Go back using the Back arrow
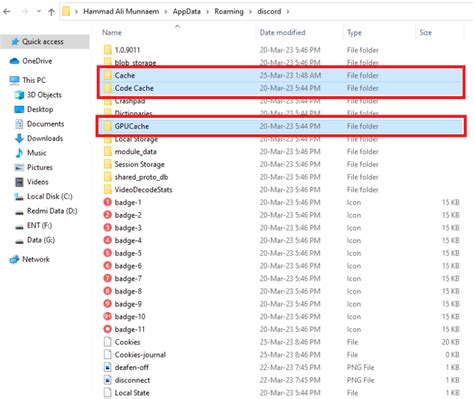Image resolution: width=474 pixels, height=399 pixels. pyautogui.click(x=7, y=12)
